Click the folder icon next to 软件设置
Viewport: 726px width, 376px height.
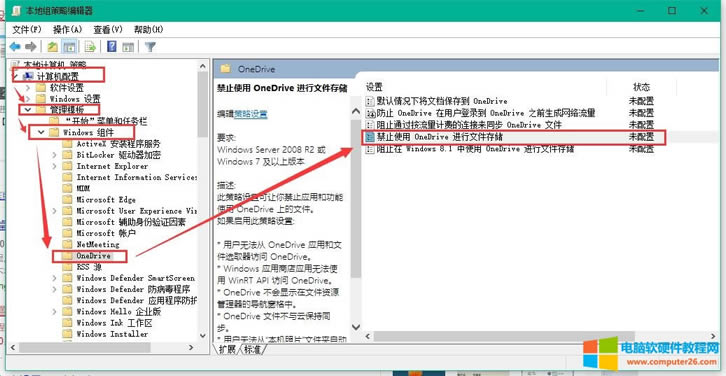click(41, 87)
